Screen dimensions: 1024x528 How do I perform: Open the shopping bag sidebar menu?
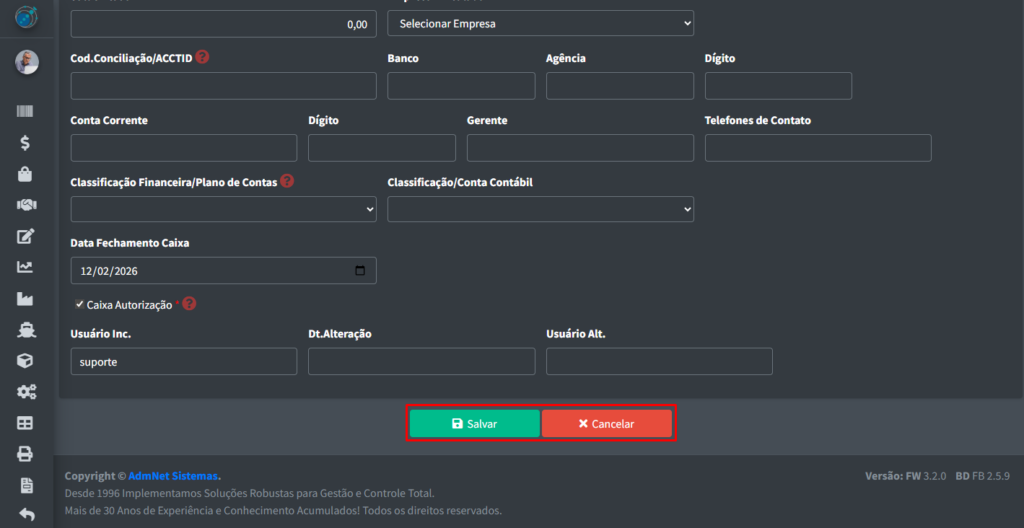tap(25, 174)
